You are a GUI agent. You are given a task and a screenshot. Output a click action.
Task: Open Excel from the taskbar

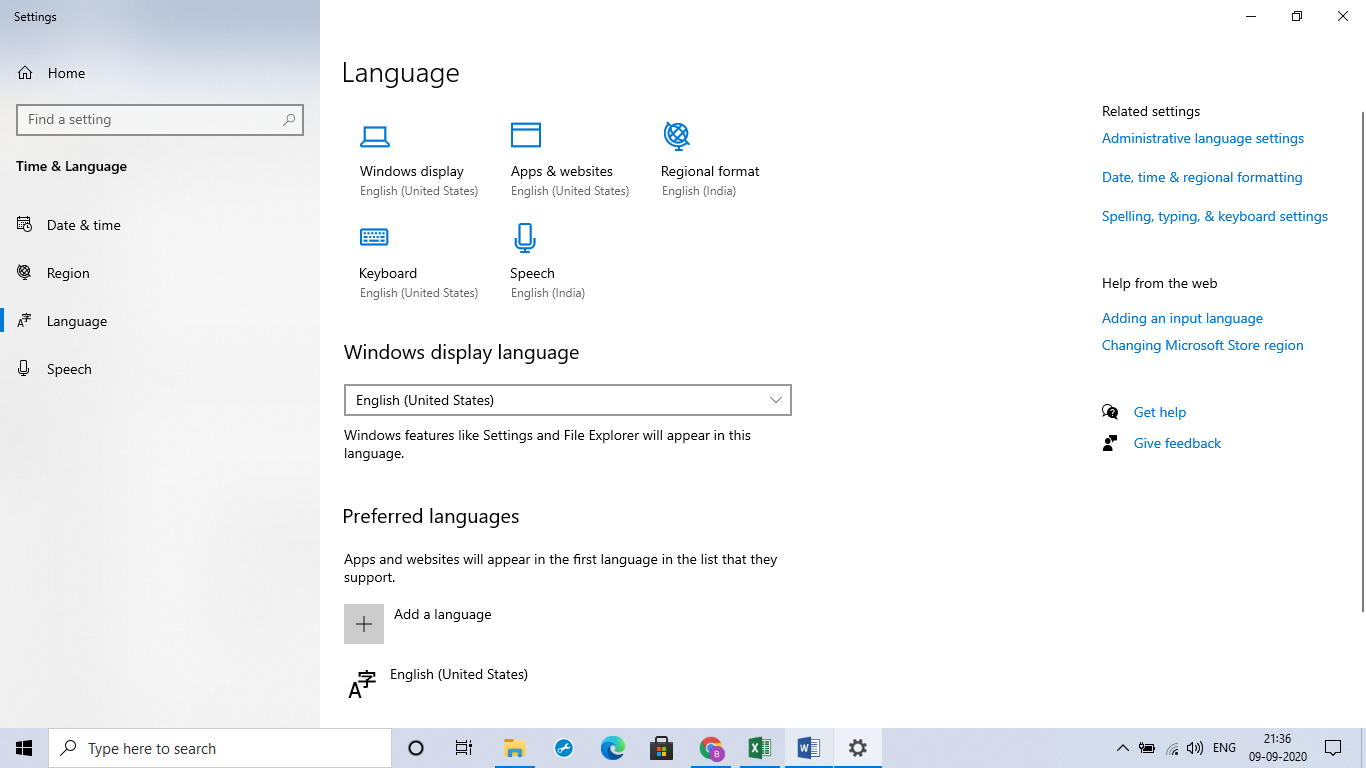point(759,747)
